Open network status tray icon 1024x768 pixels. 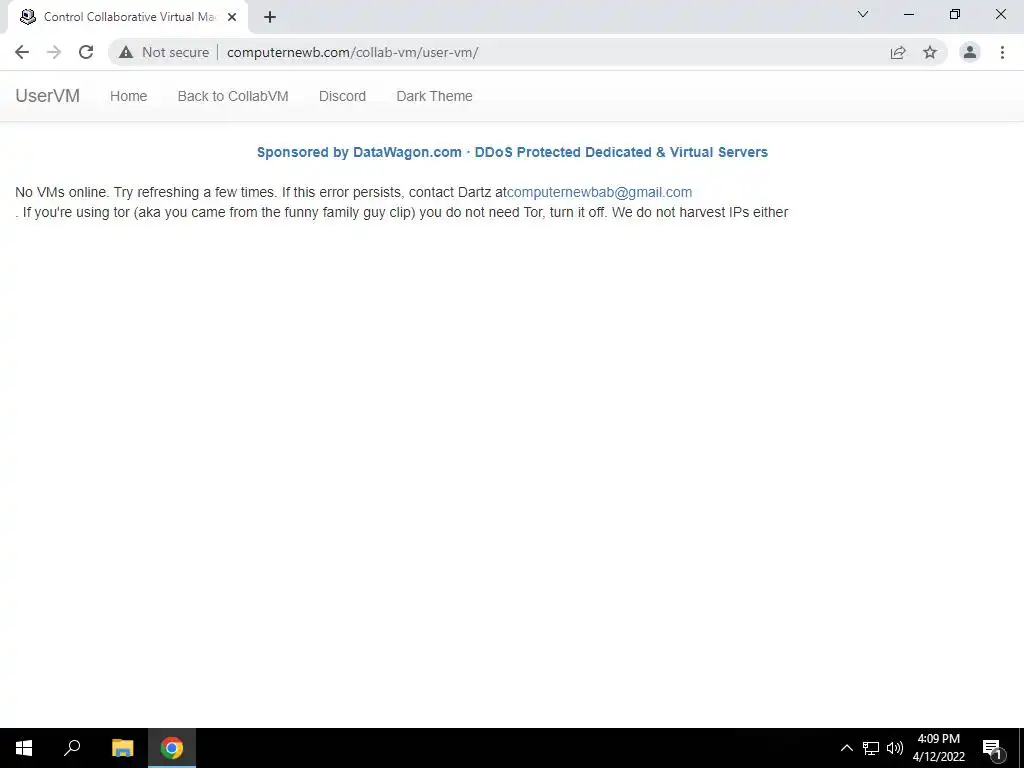click(x=871, y=748)
